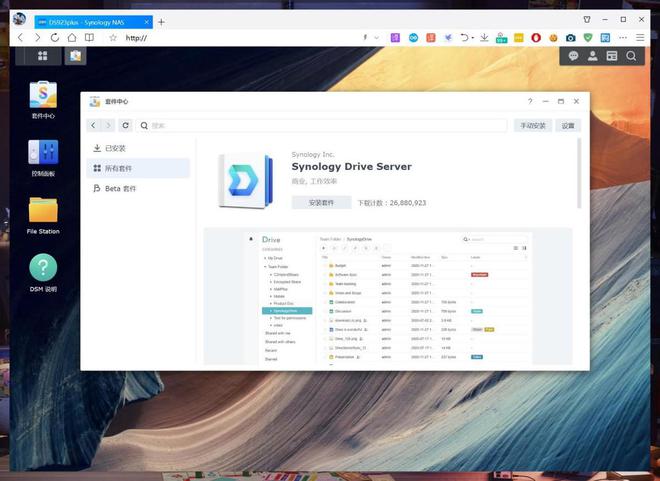The width and height of the screenshot is (660, 481).
Task: Open browser reading mode book icon
Action: (89, 38)
